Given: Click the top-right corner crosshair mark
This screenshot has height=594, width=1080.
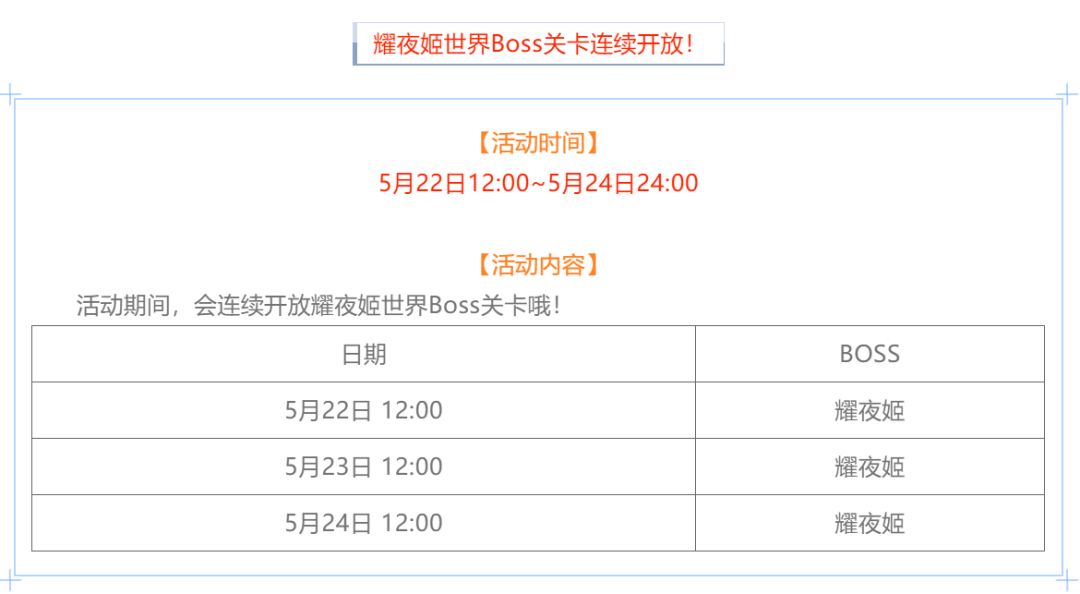Looking at the screenshot, I should coord(1067,95).
